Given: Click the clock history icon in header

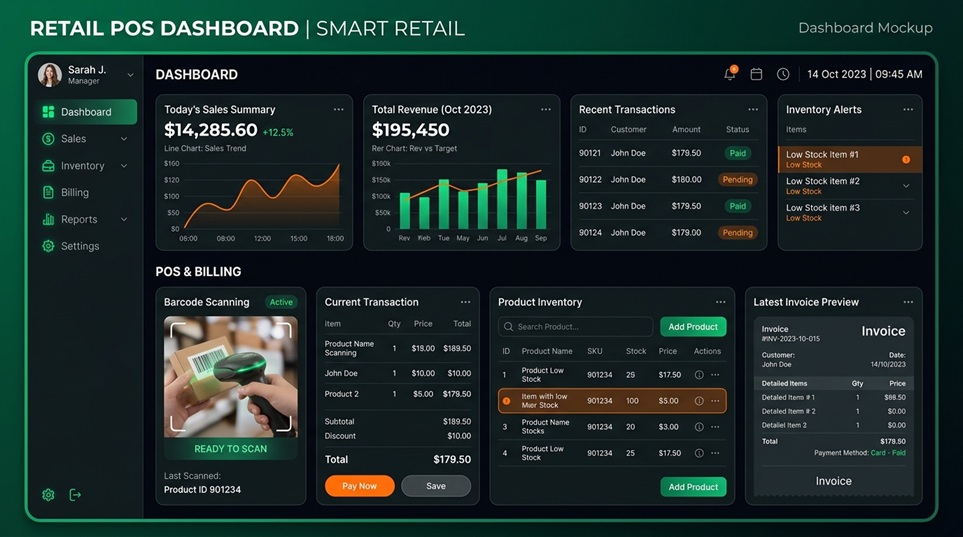Looking at the screenshot, I should tap(782, 74).
